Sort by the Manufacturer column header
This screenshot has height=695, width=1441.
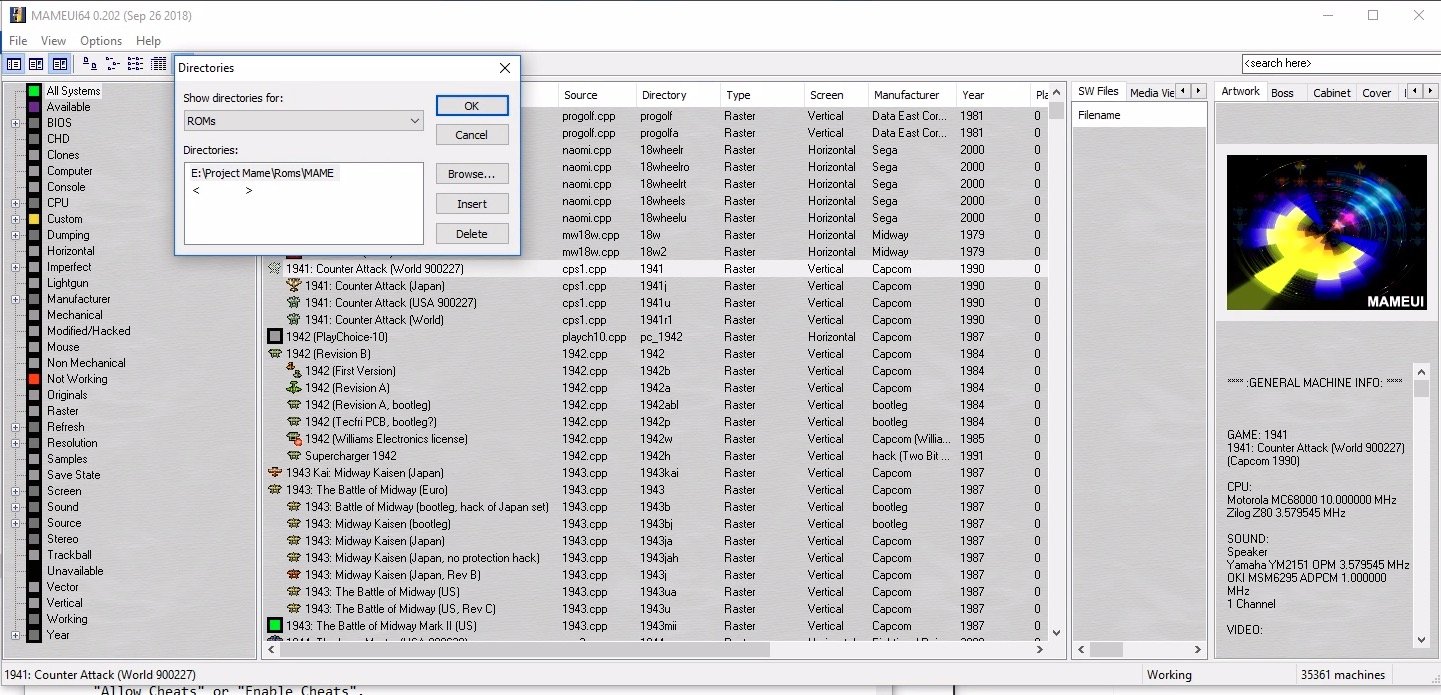(x=912, y=95)
